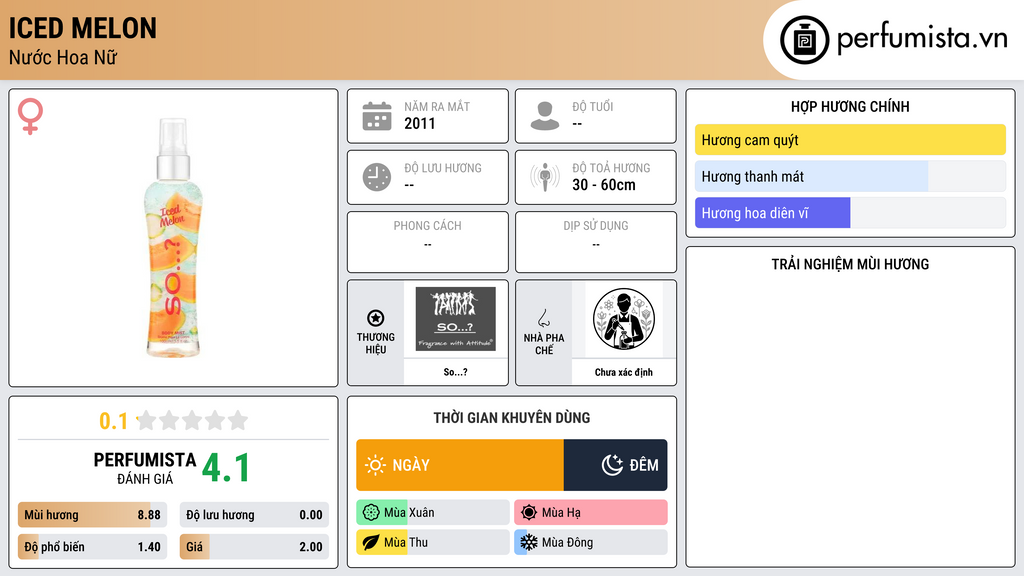1024x576 pixels.
Task: Click the Giá 2.00 score bar
Action: tap(254, 547)
